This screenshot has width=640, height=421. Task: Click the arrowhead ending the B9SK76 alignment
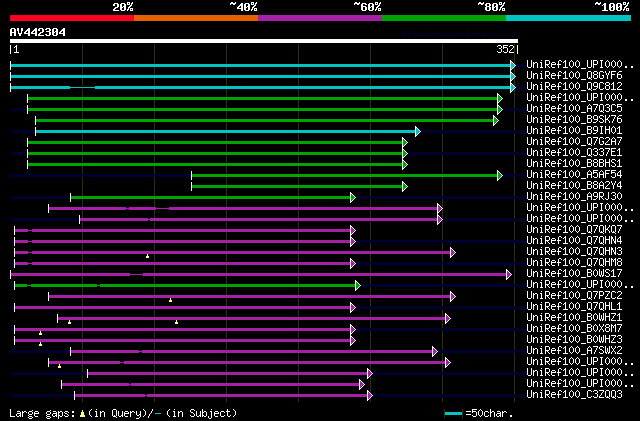point(496,120)
